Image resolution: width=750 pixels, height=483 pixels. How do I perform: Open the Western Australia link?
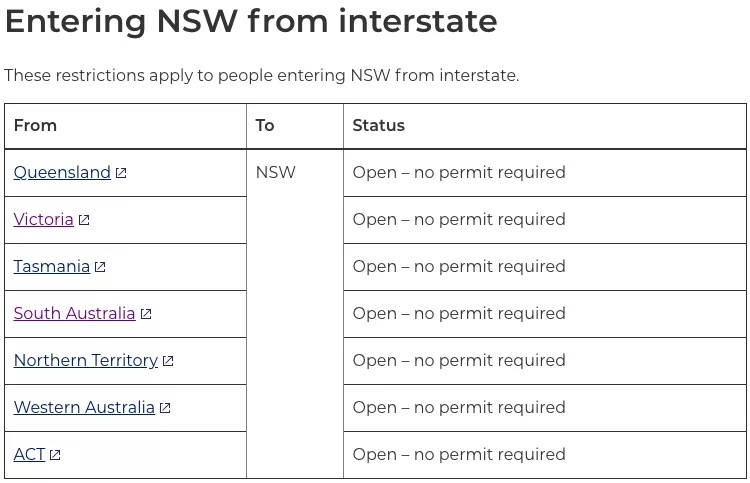tap(84, 407)
